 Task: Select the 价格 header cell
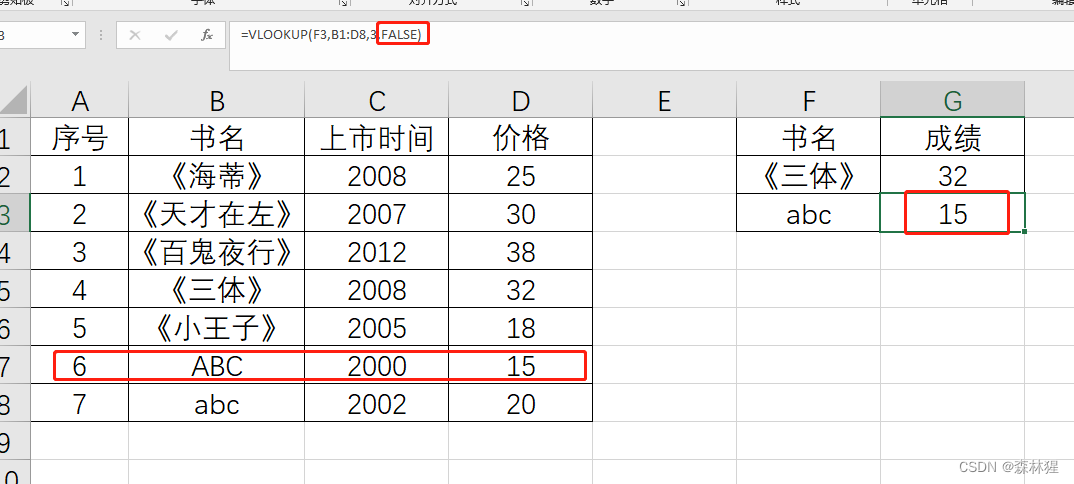(x=521, y=137)
